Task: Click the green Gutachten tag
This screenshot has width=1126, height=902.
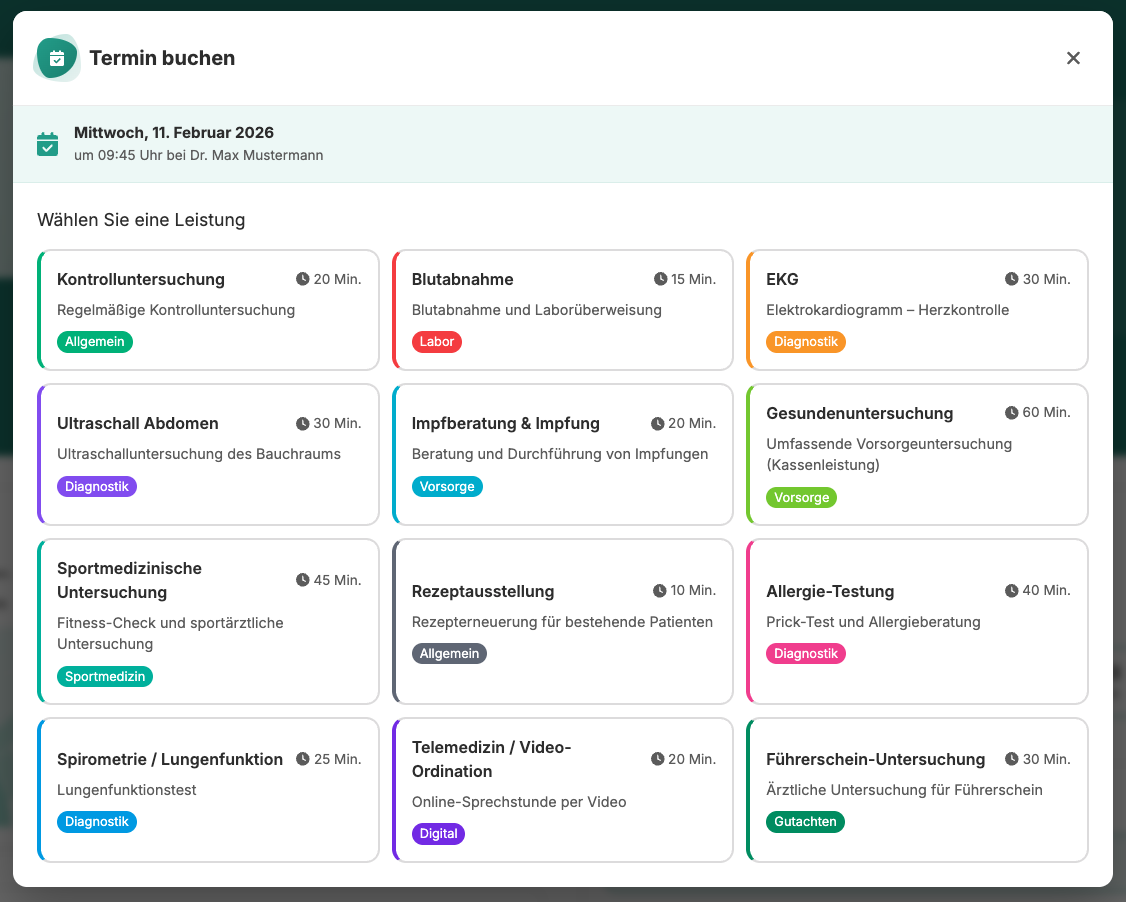Action: [x=805, y=822]
